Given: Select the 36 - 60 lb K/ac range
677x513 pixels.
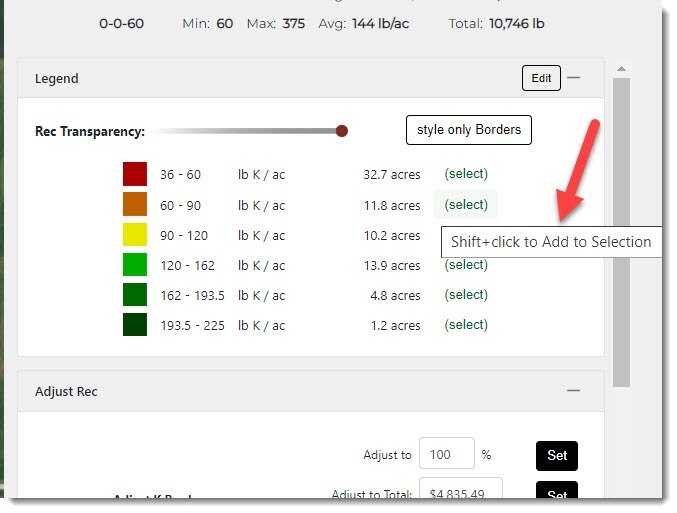Looking at the screenshot, I should [x=466, y=175].
